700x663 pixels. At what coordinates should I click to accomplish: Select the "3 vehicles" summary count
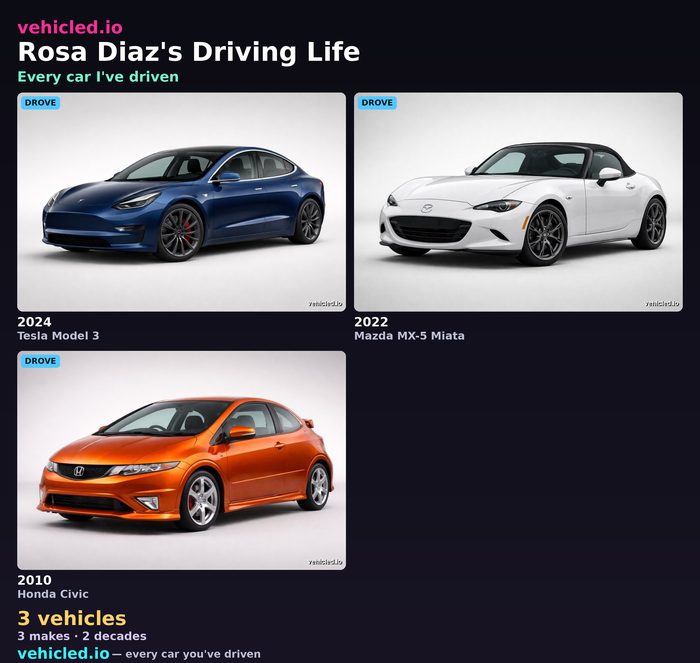coord(72,618)
